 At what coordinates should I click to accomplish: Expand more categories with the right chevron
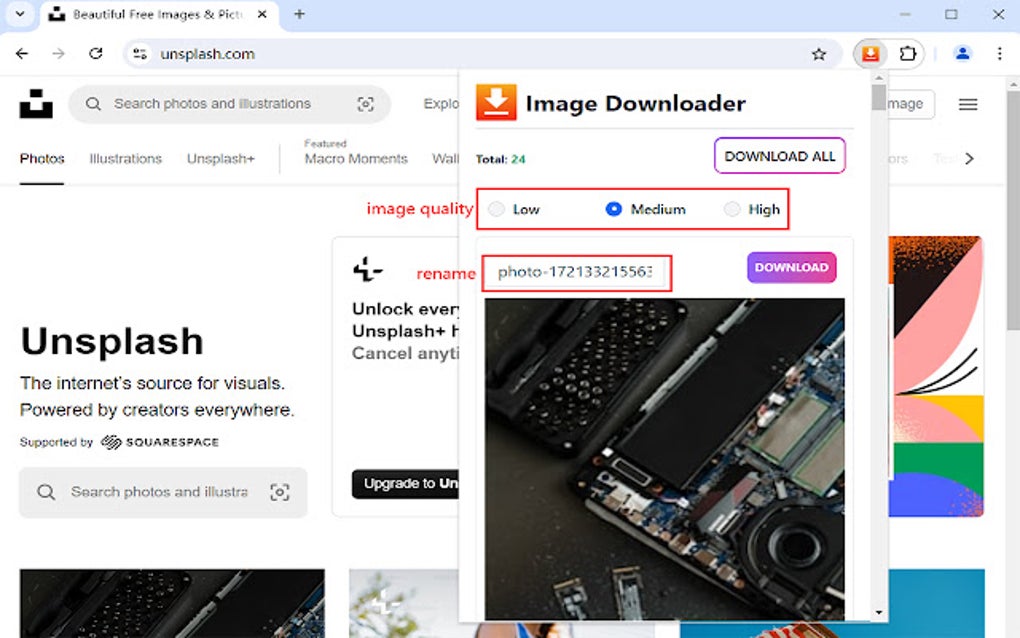[968, 158]
